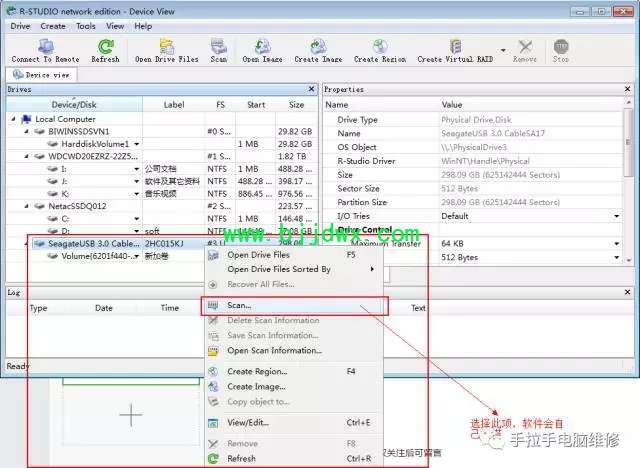
Task: Open the Tools menu
Action: click(86, 26)
